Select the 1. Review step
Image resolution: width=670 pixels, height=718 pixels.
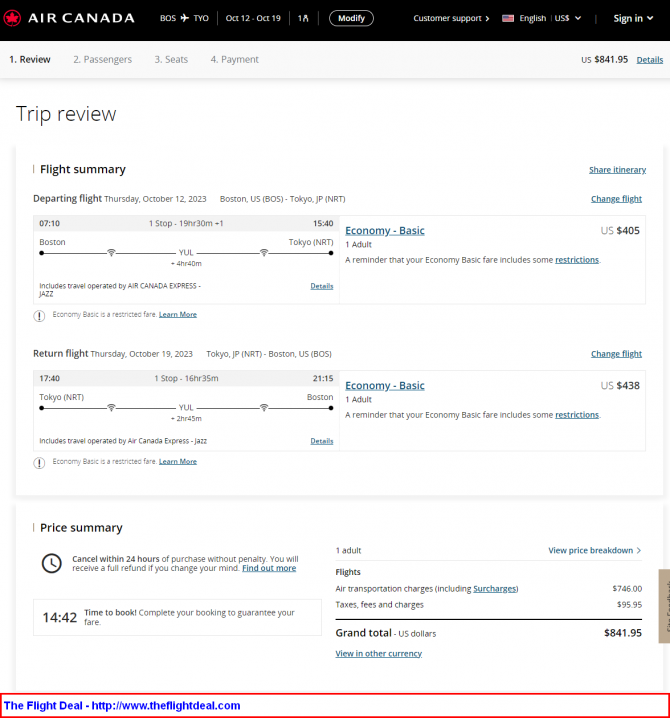click(x=30, y=60)
